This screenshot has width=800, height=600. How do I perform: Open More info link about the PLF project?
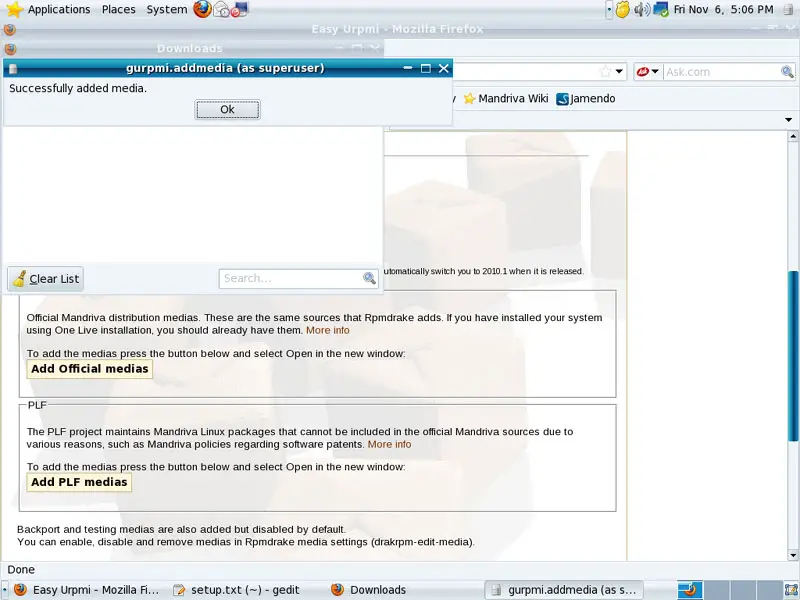389,444
